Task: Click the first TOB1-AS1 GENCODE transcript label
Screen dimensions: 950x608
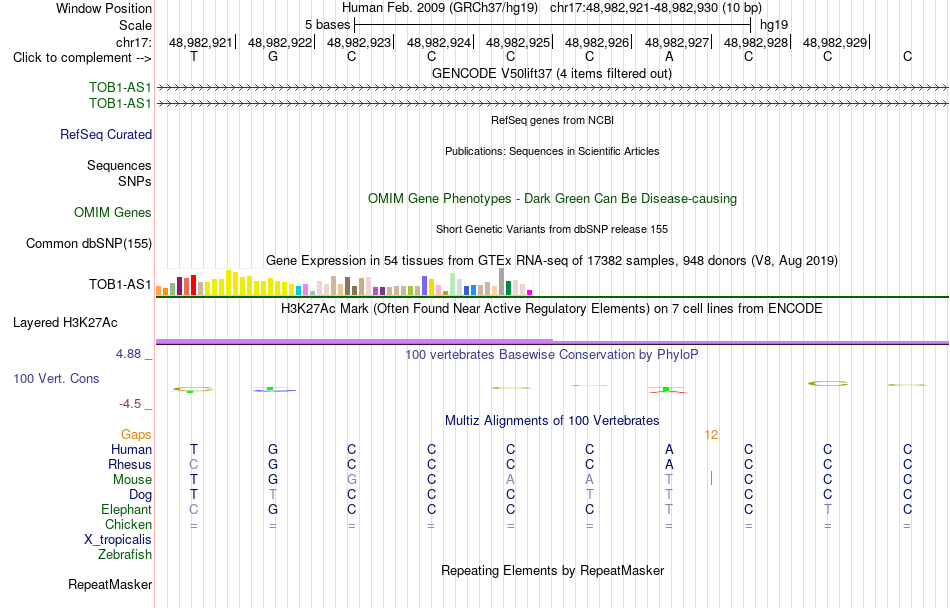Action: (x=120, y=88)
